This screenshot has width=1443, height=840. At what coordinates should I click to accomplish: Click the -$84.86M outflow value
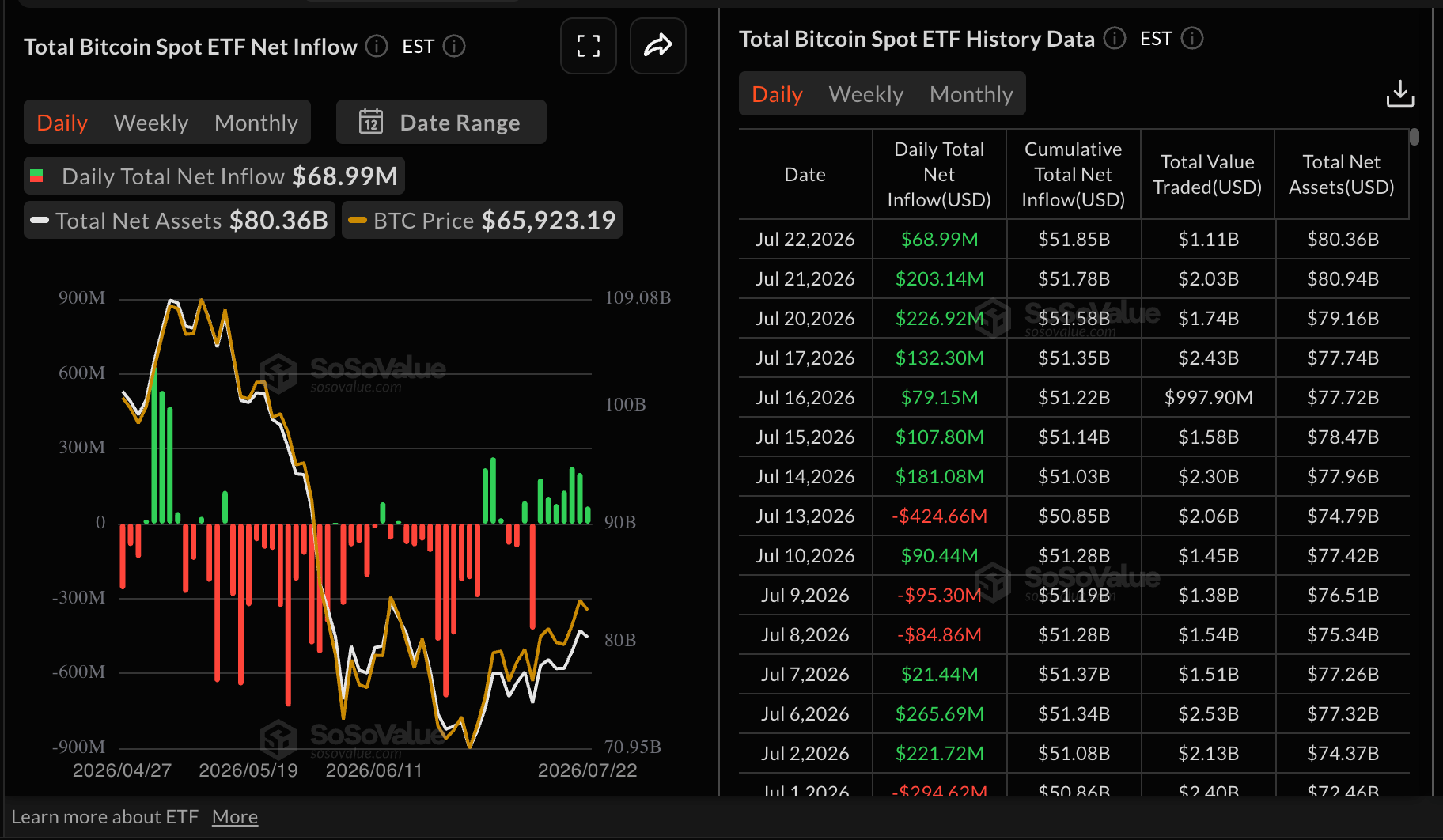pos(939,635)
